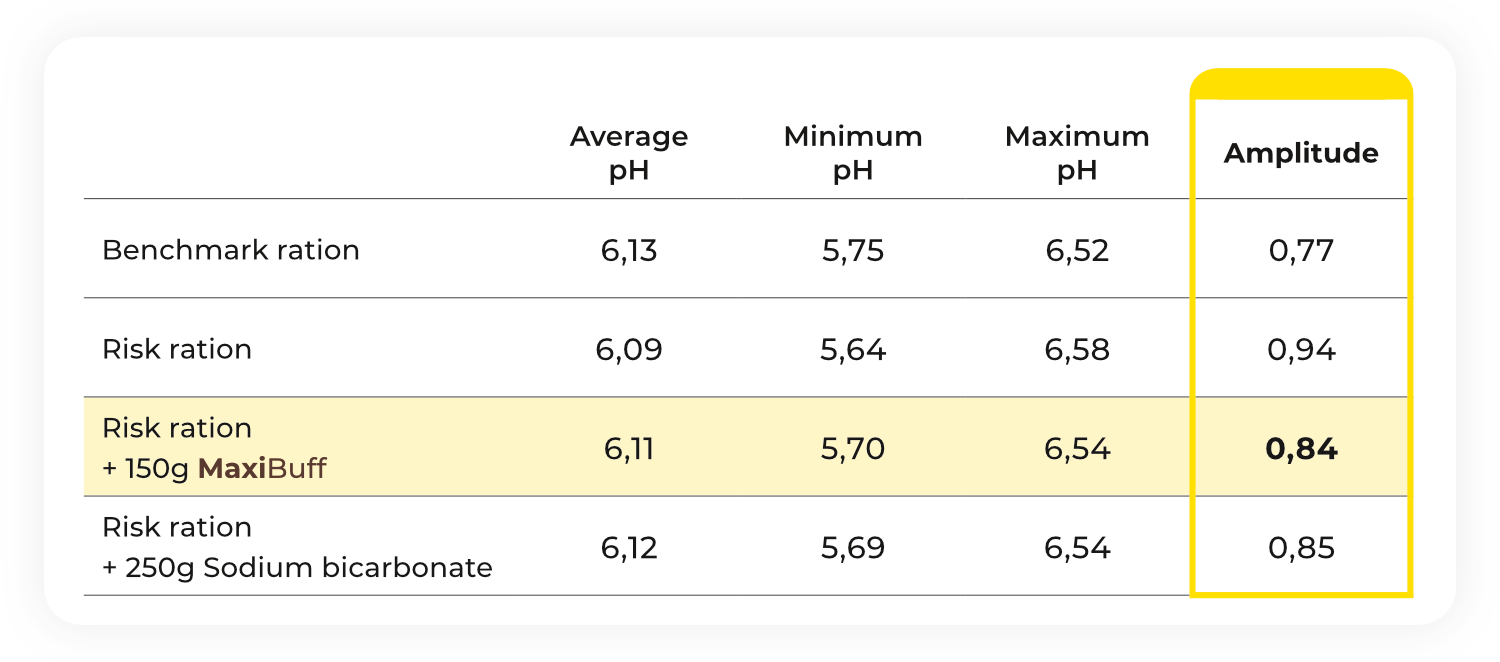The width and height of the screenshot is (1500, 662).
Task: Click the Benchmark ration row label
Action: pyautogui.click(x=231, y=249)
